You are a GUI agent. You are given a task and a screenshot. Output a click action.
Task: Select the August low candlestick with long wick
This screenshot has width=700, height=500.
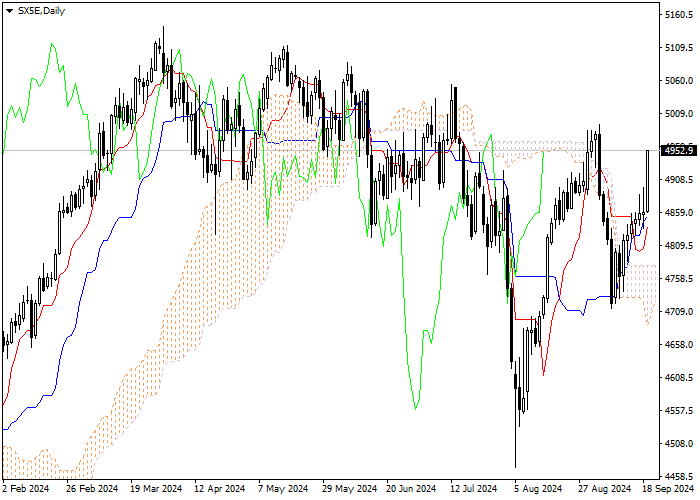pos(515,413)
